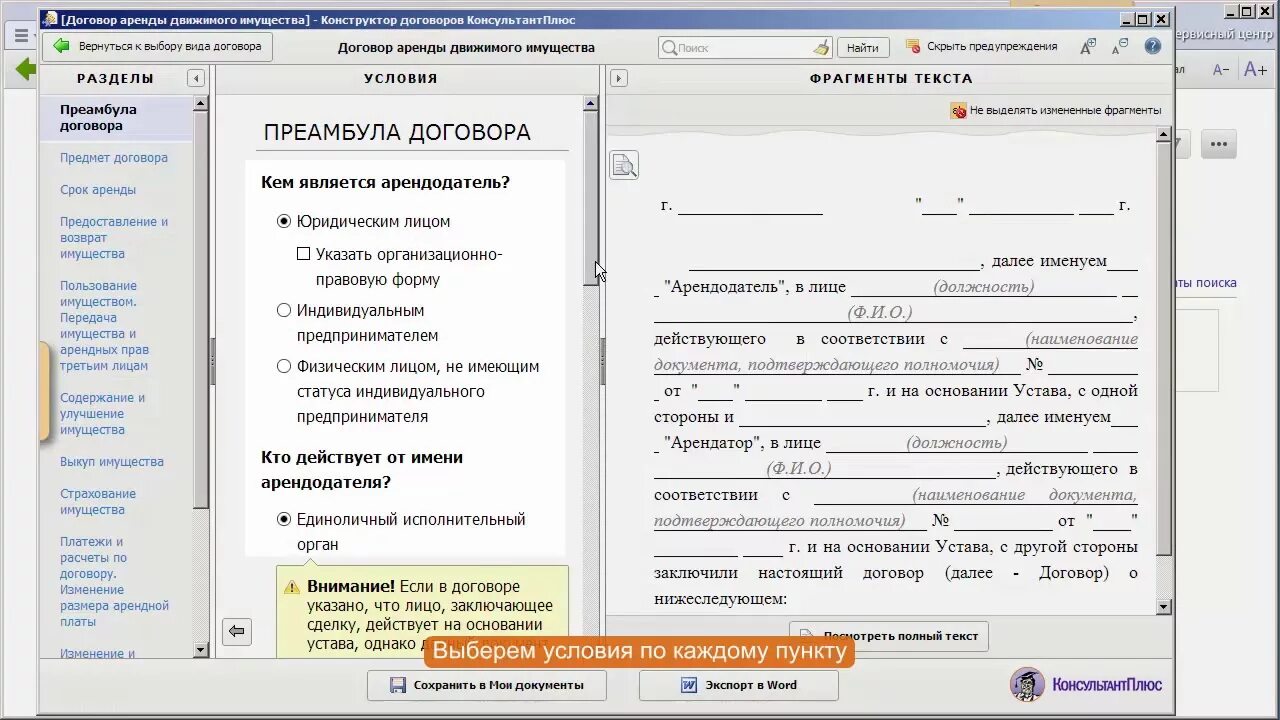Collapse the Разделы panel with arrow
1280x720 pixels.
[x=196, y=78]
